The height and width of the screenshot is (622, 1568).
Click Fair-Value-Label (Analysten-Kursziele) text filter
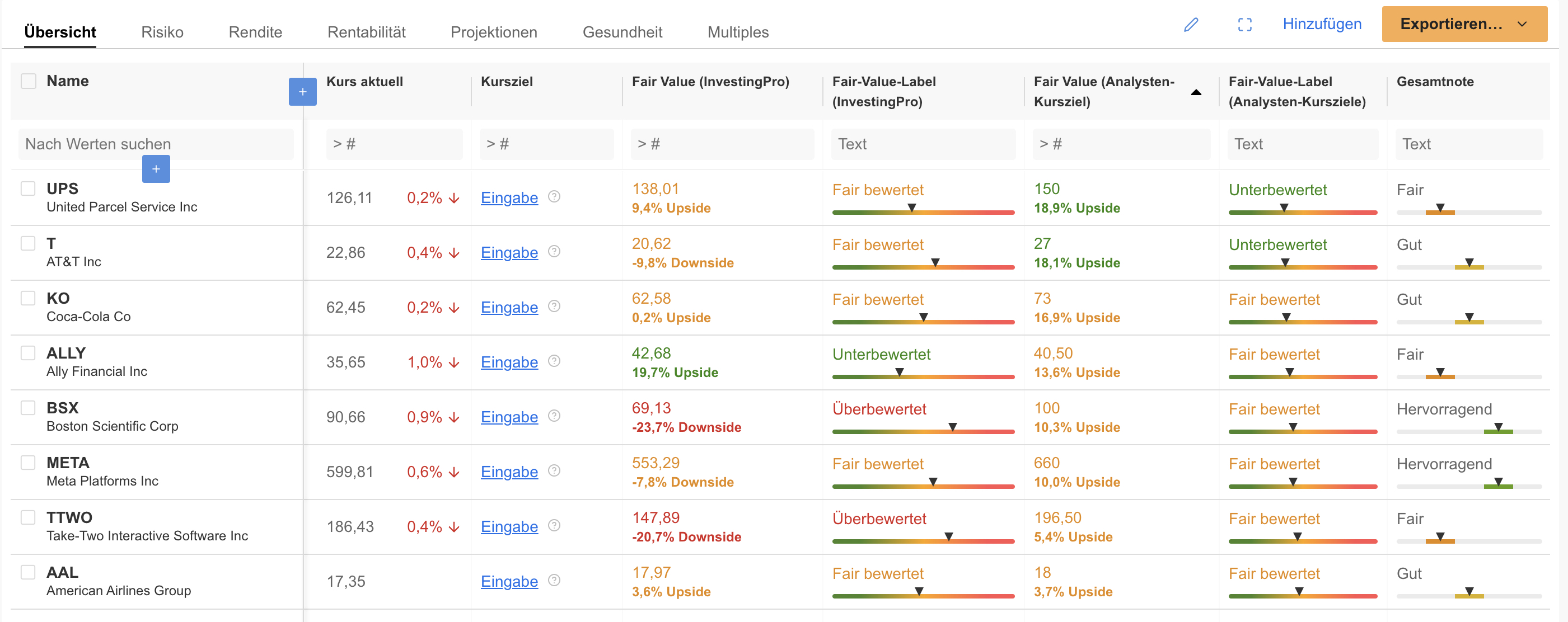click(x=1303, y=144)
